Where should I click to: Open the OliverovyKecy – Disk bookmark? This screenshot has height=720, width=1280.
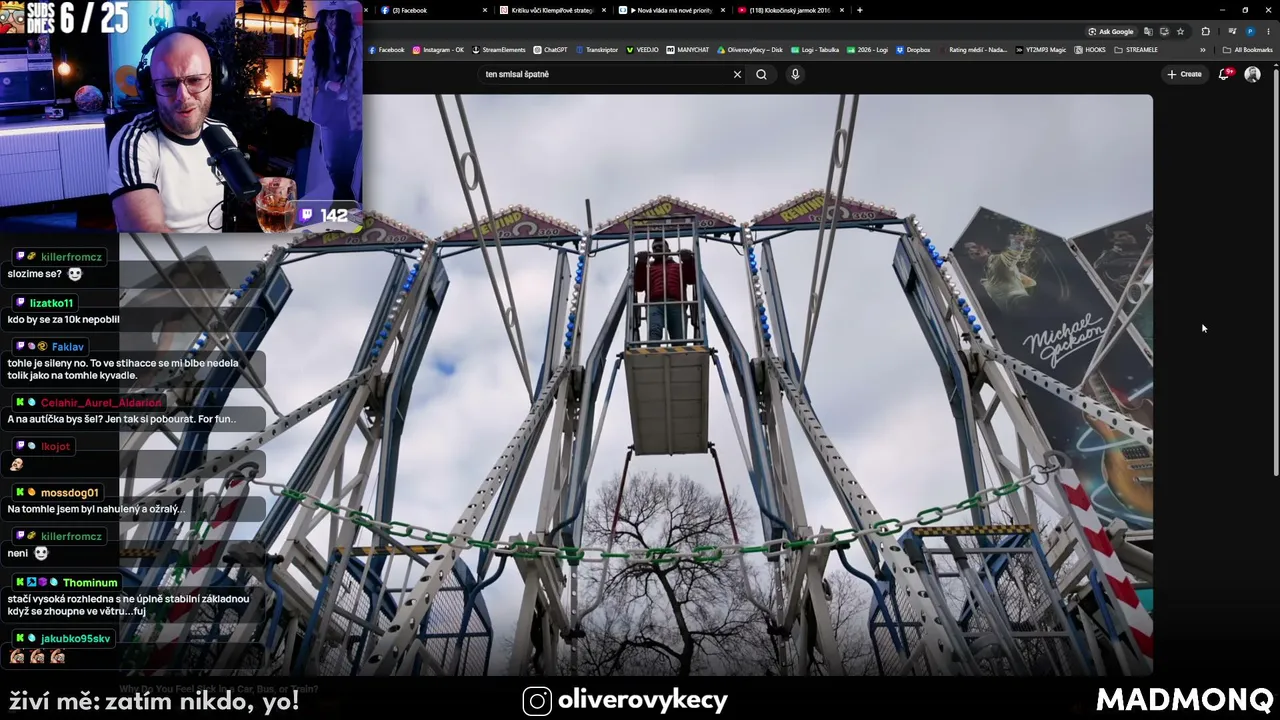(750, 49)
